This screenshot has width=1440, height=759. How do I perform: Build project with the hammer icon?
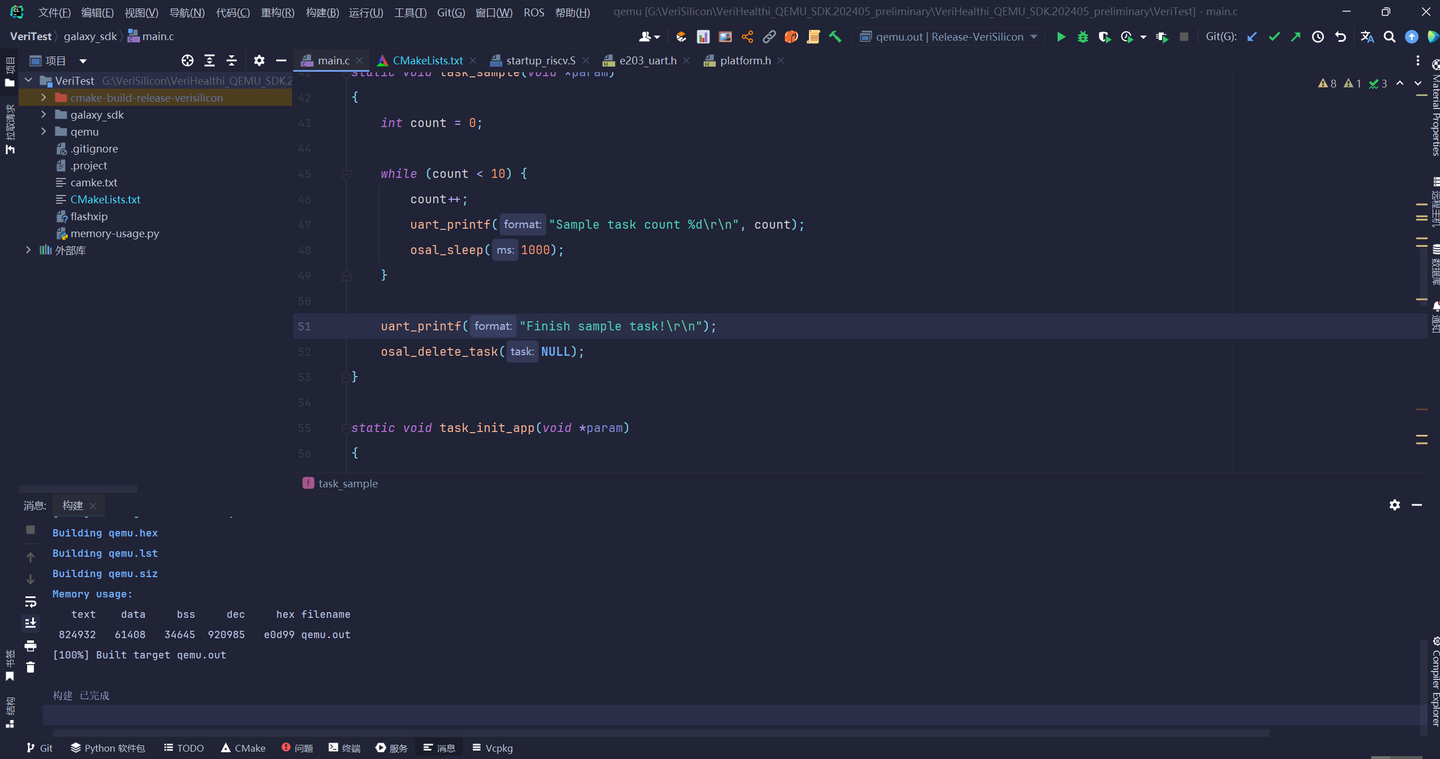(x=835, y=37)
